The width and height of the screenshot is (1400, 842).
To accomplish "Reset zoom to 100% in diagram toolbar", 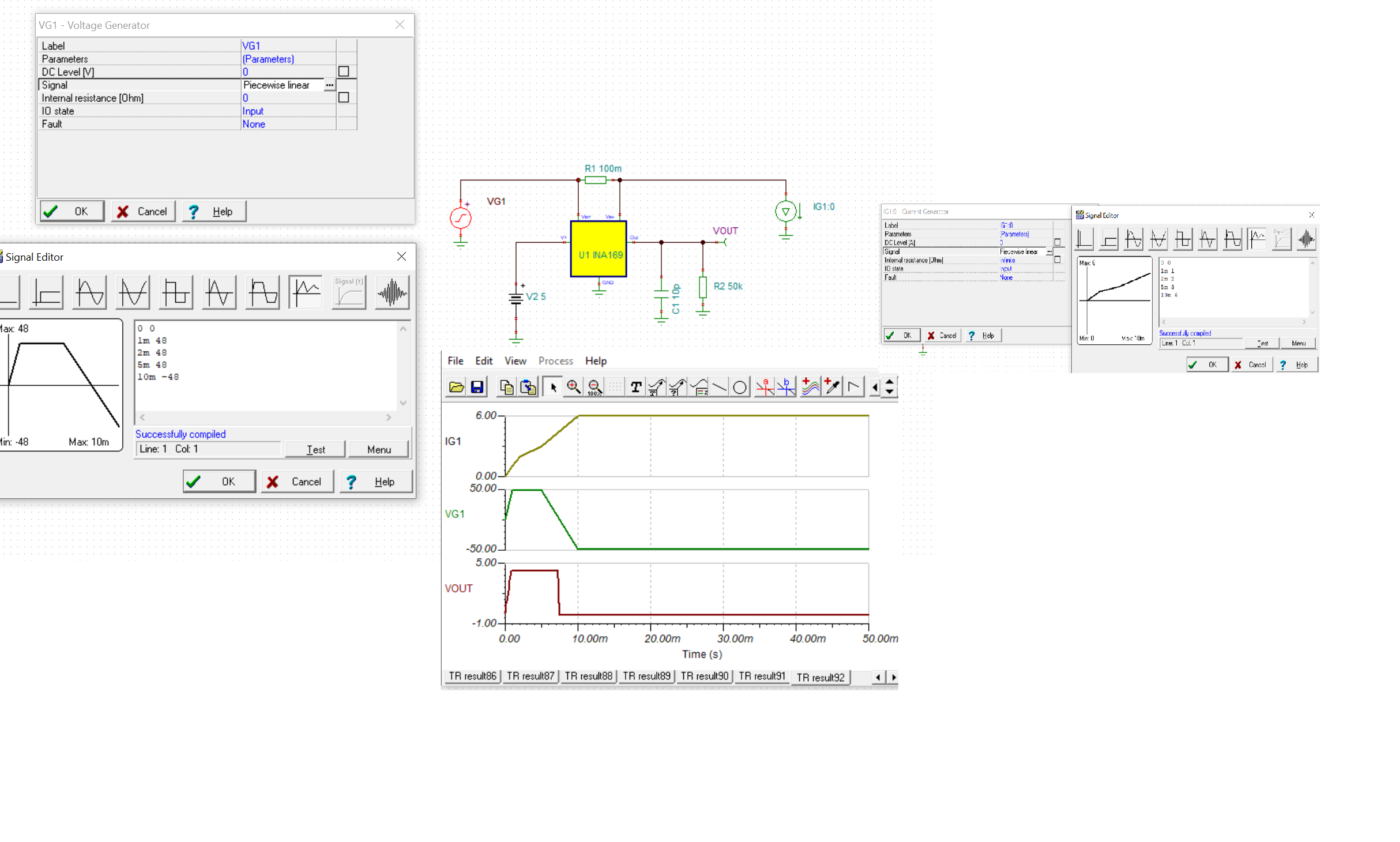I will 594,387.
